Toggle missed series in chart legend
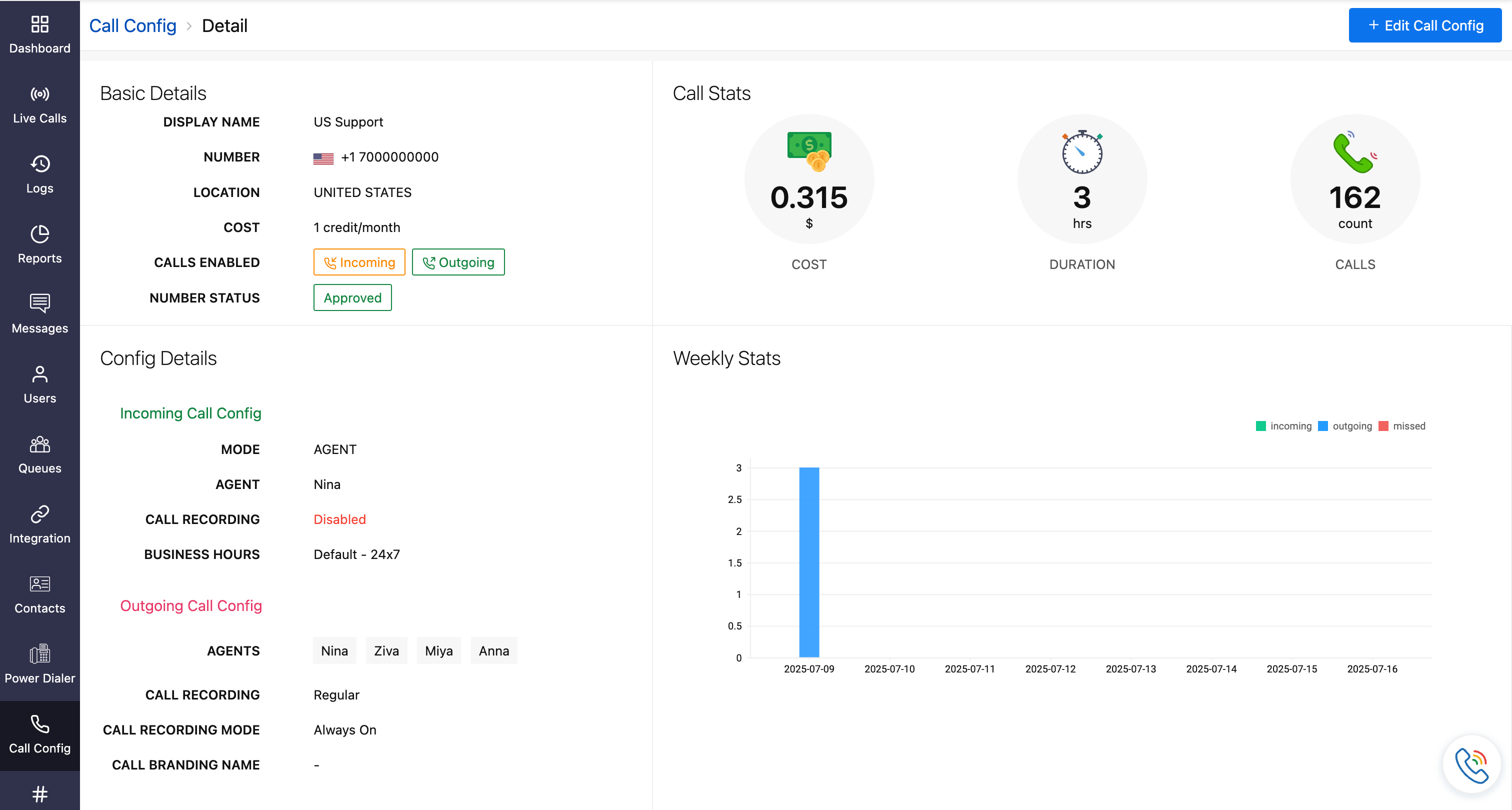The height and width of the screenshot is (810, 1512). coord(1401,426)
